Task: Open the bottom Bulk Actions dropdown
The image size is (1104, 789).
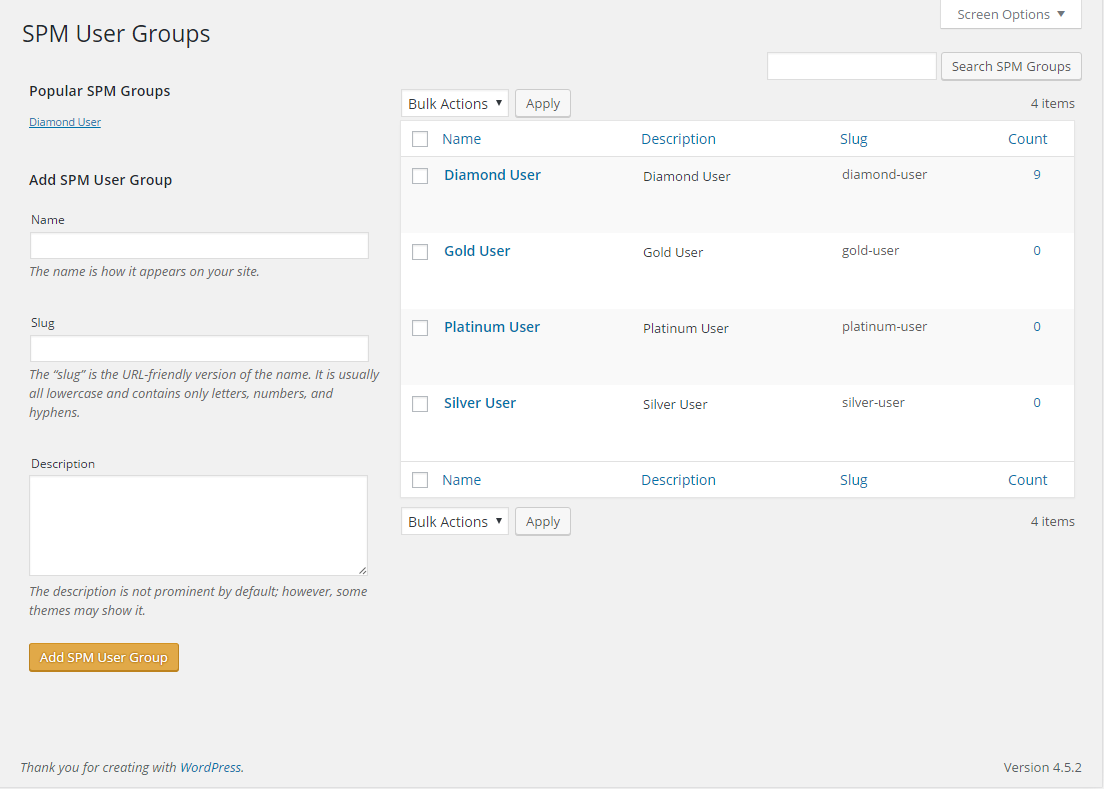Action: pos(455,522)
